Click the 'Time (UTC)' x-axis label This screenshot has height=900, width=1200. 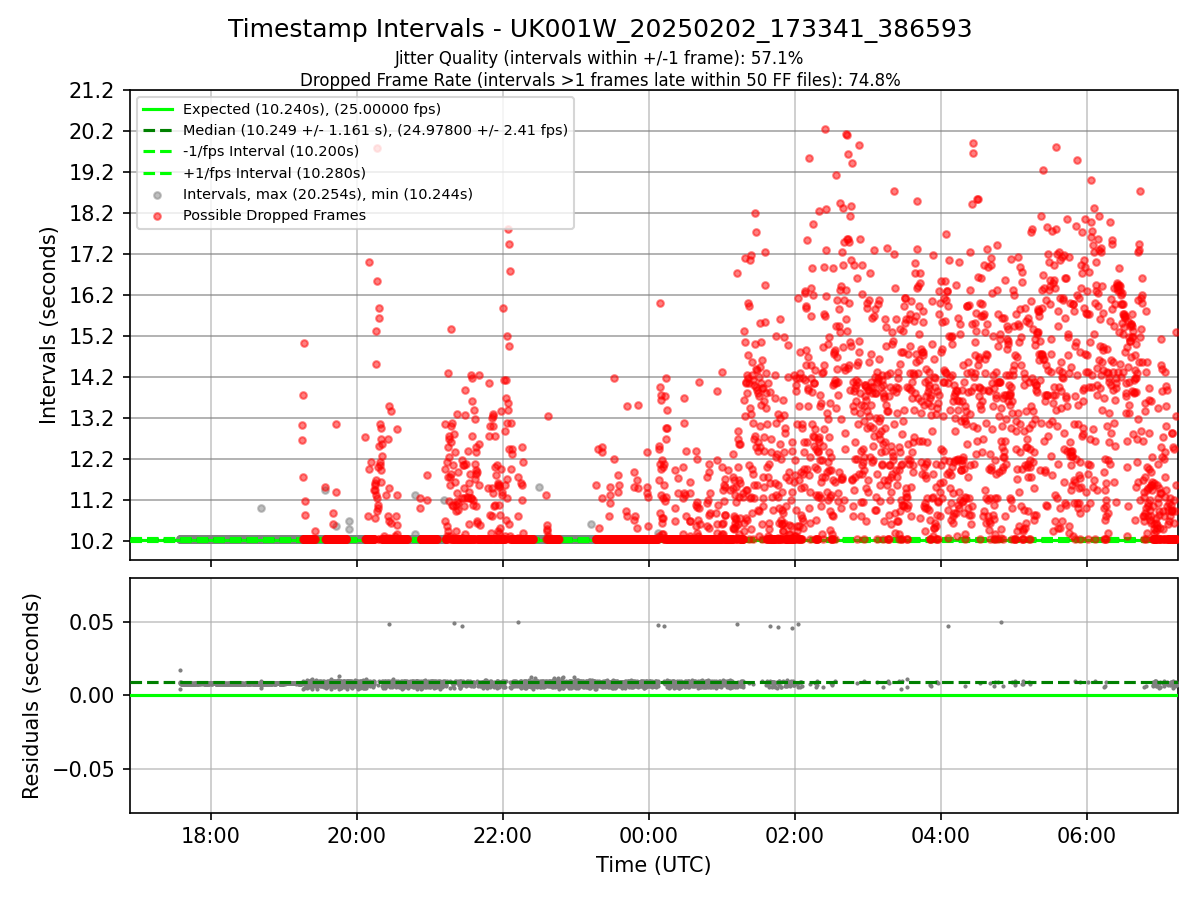[x=653, y=865]
